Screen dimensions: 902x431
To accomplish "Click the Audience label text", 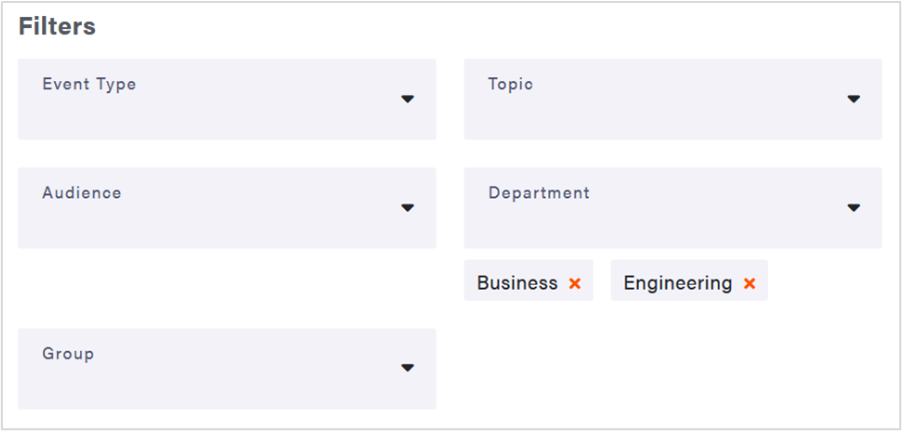I will point(82,193).
